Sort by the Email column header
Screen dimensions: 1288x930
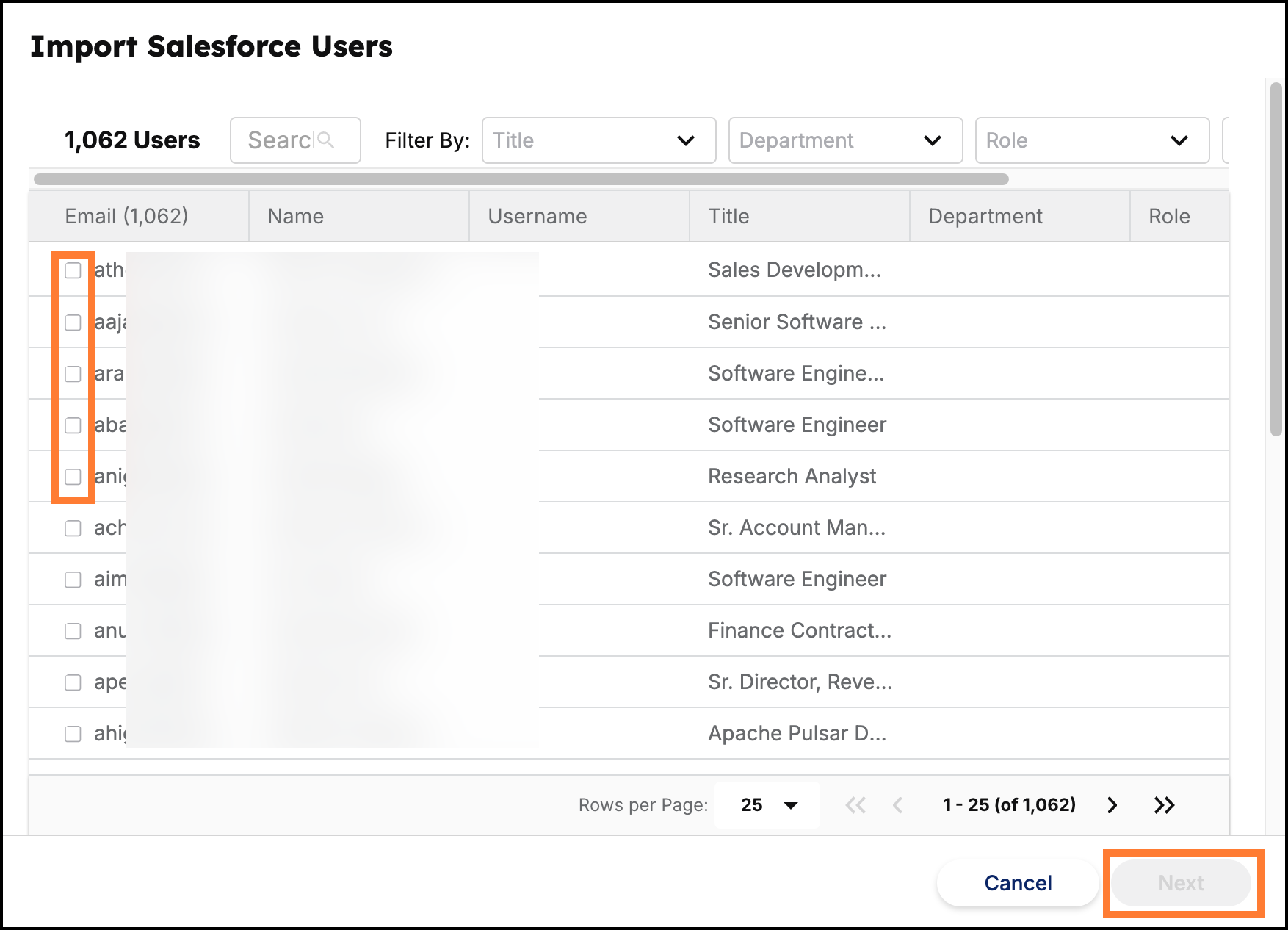click(x=139, y=216)
